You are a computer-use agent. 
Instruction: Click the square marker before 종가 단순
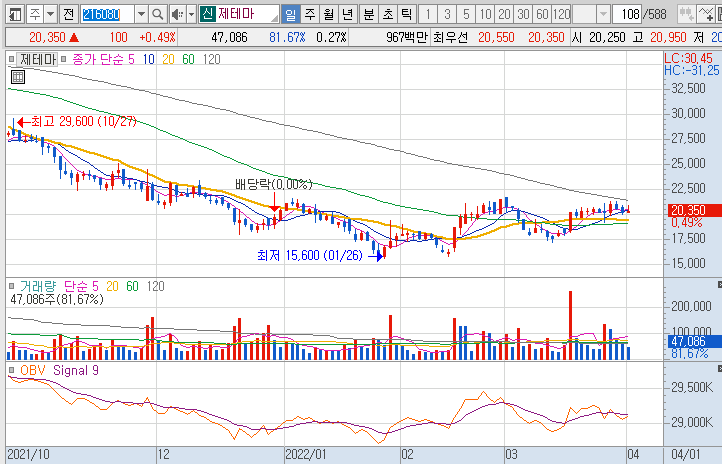click(64, 59)
